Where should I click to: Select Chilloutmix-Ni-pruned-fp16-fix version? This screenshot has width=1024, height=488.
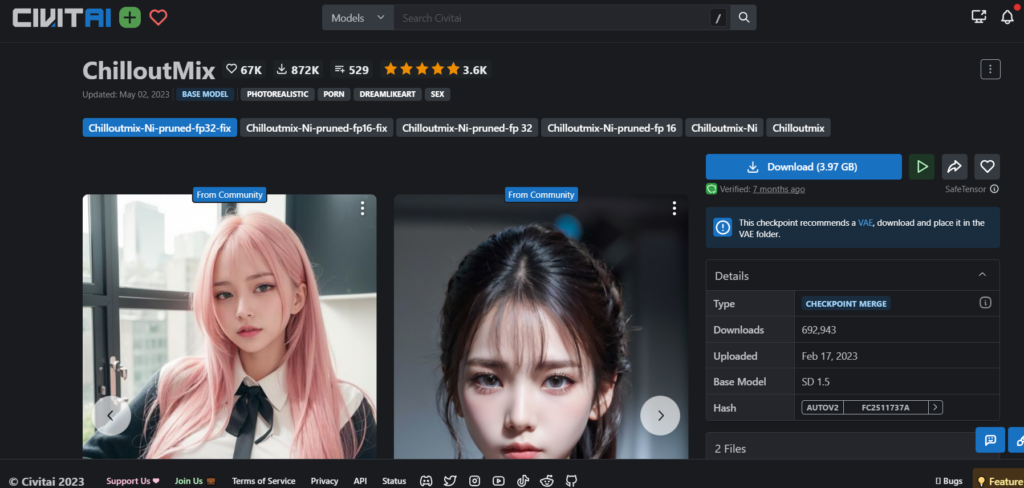point(317,128)
